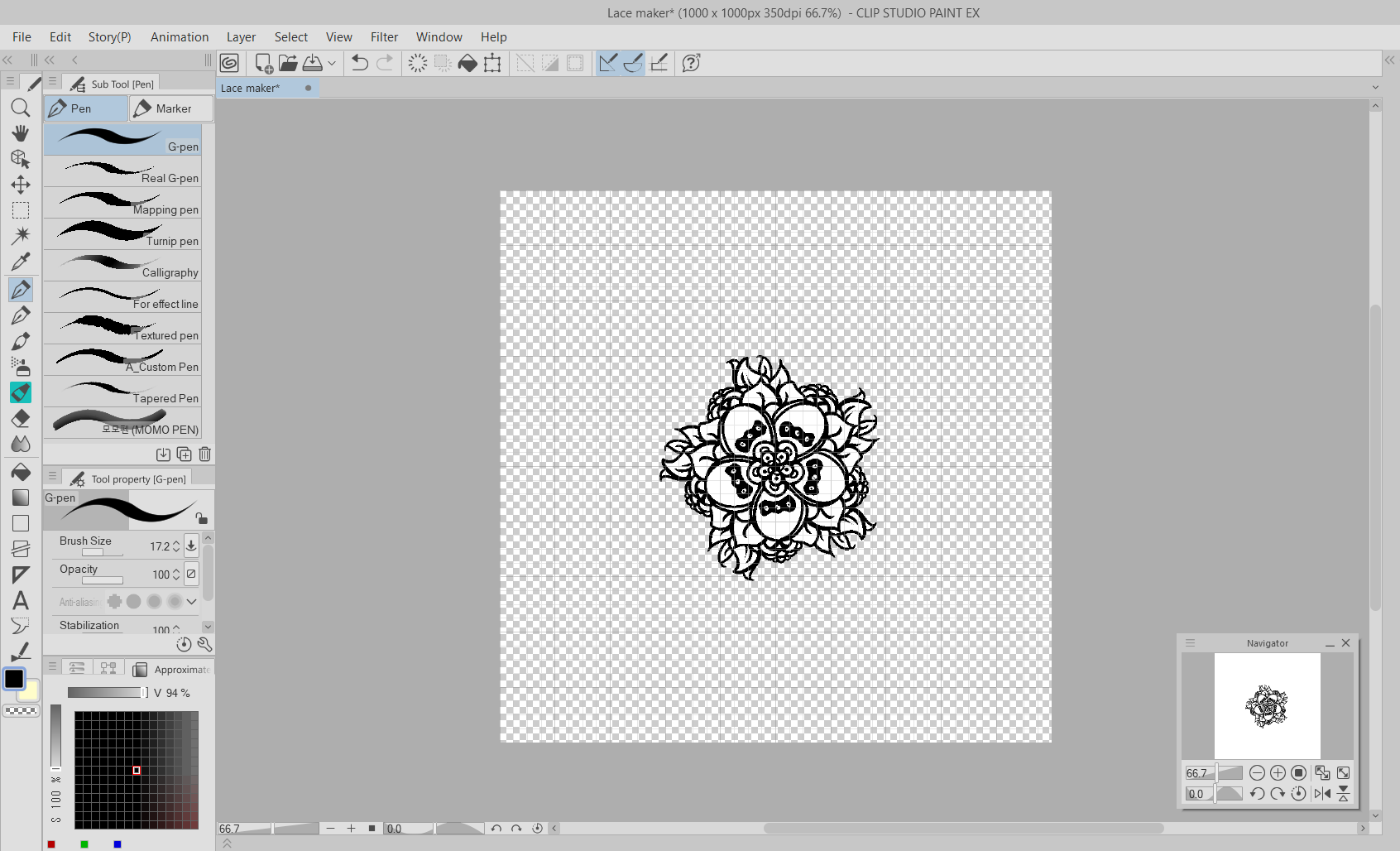1400x851 pixels.
Task: Flip the view horizontally in the Navigator
Action: point(1321,794)
